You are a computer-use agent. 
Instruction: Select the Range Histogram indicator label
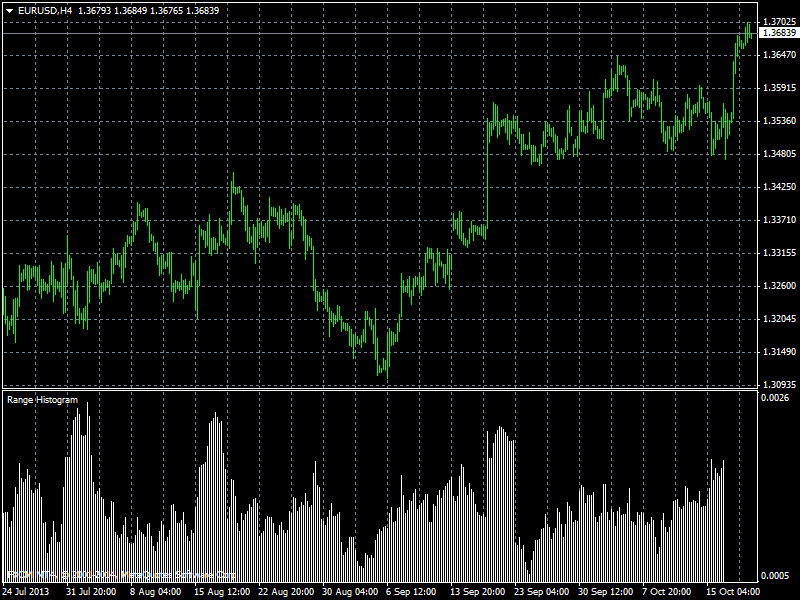click(42, 400)
